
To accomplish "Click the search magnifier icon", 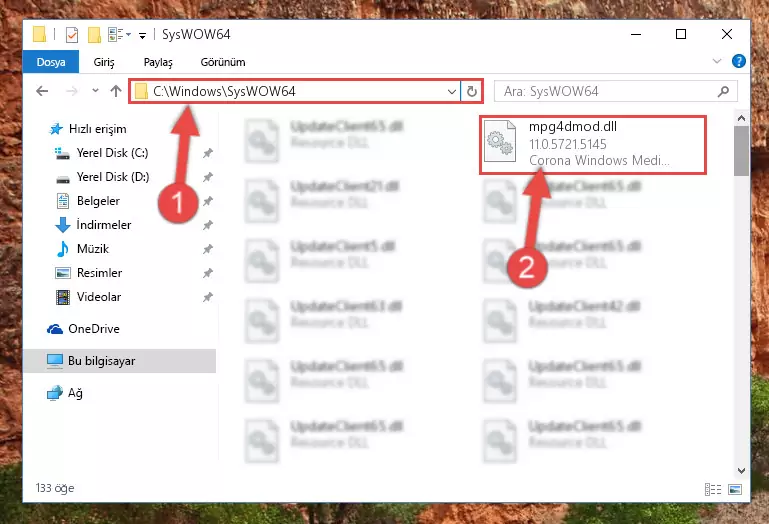I will 723,91.
